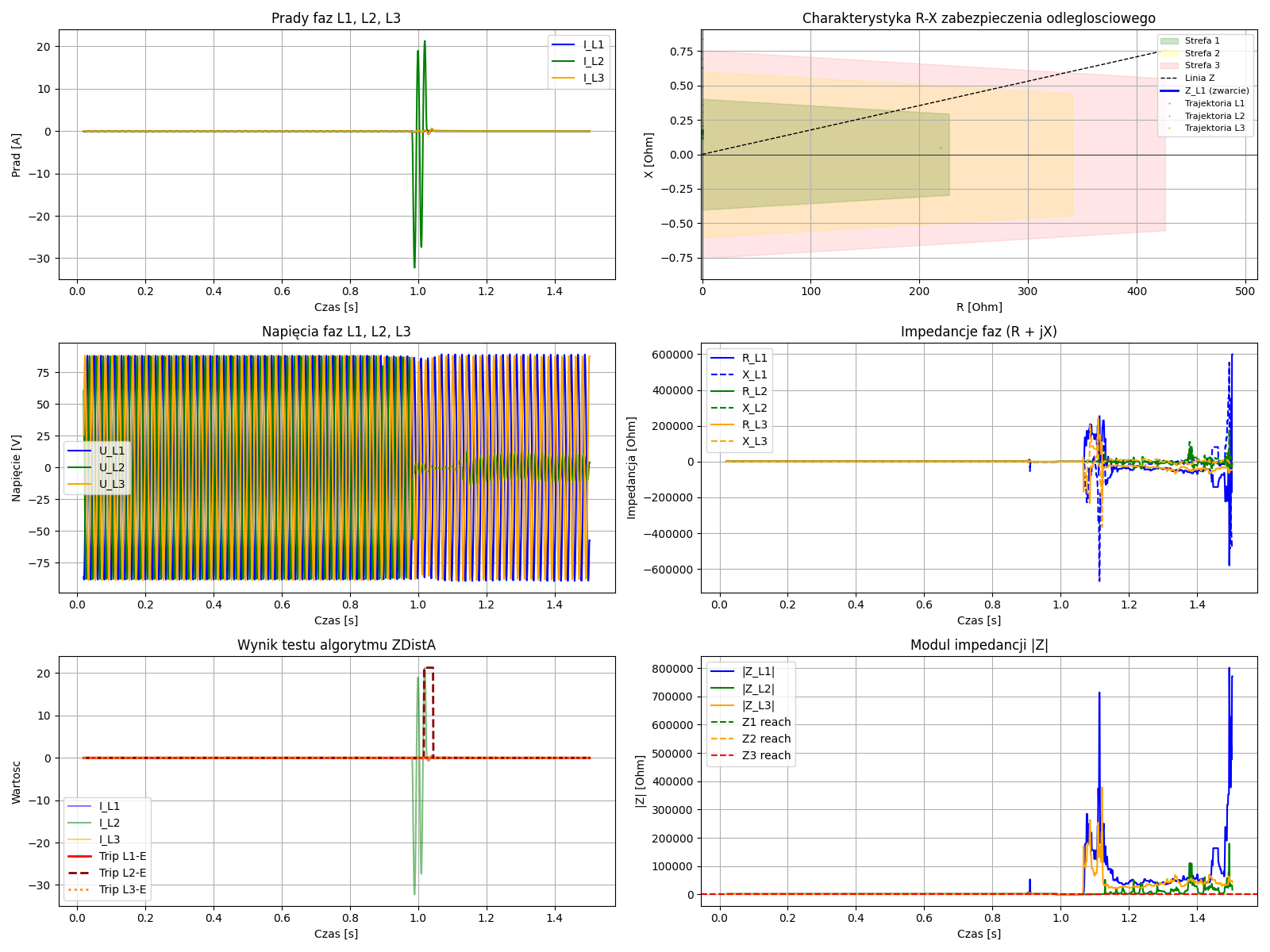Click U_L2 in the voltage plot legend
This screenshot has width=1270, height=952.
click(111, 468)
